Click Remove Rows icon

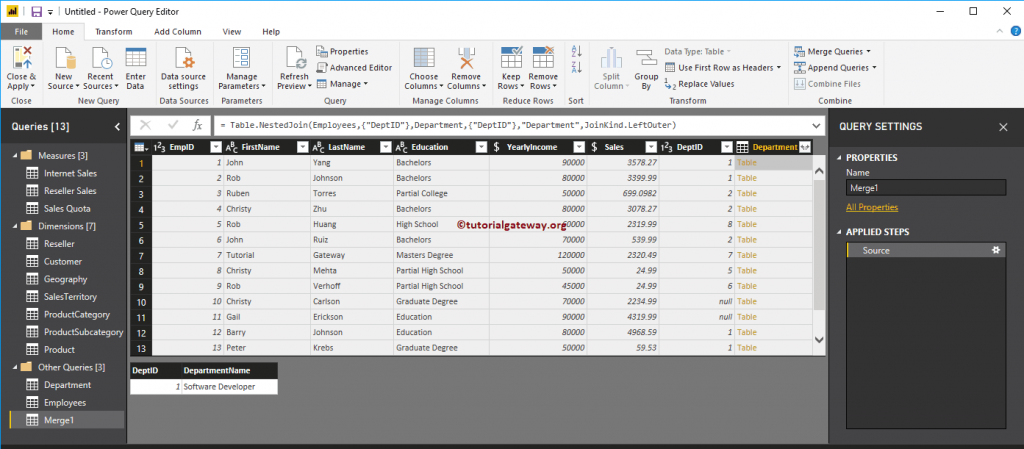click(543, 57)
